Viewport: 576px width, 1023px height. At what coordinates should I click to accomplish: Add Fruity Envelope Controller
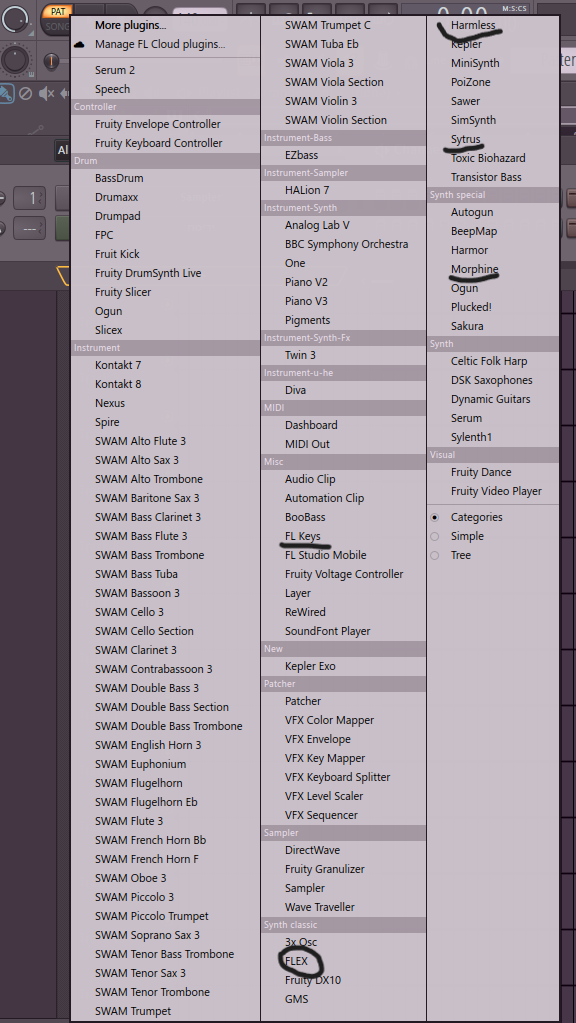pyautogui.click(x=158, y=124)
